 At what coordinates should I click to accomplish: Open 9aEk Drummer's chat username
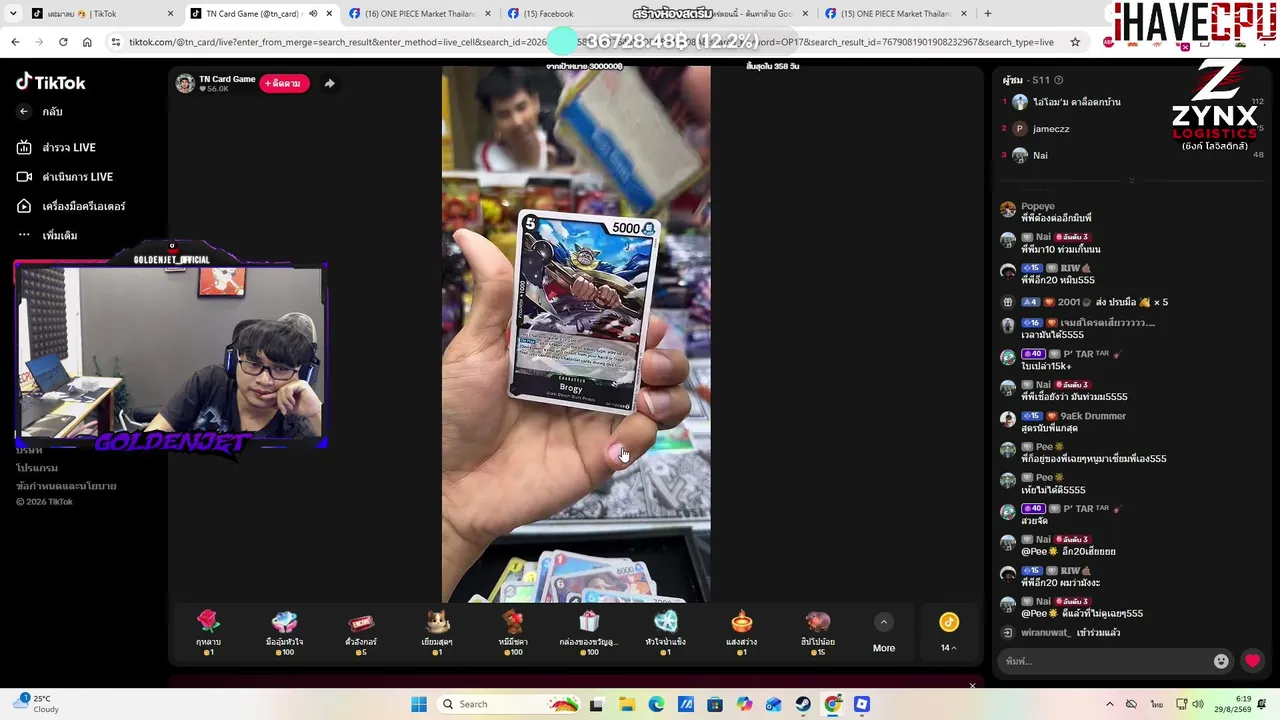coord(1093,416)
